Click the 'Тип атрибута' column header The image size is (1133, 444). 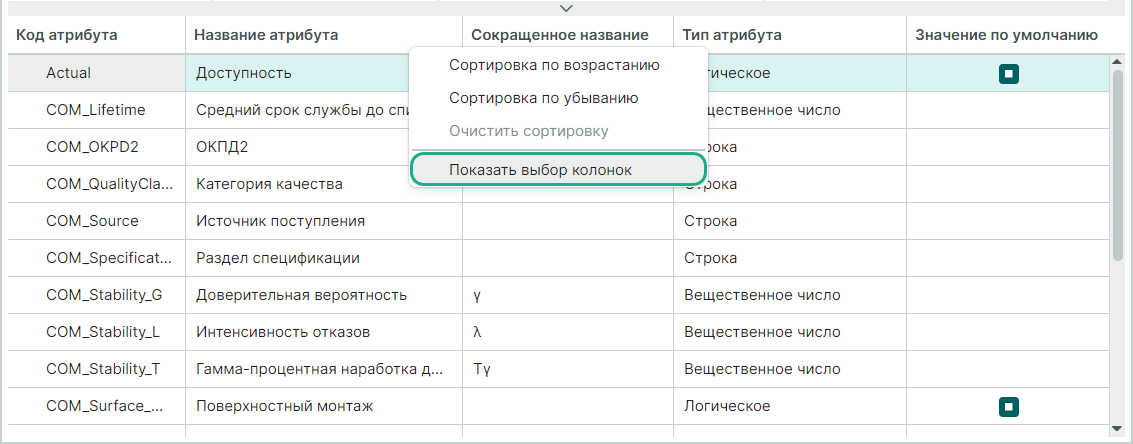click(x=732, y=35)
